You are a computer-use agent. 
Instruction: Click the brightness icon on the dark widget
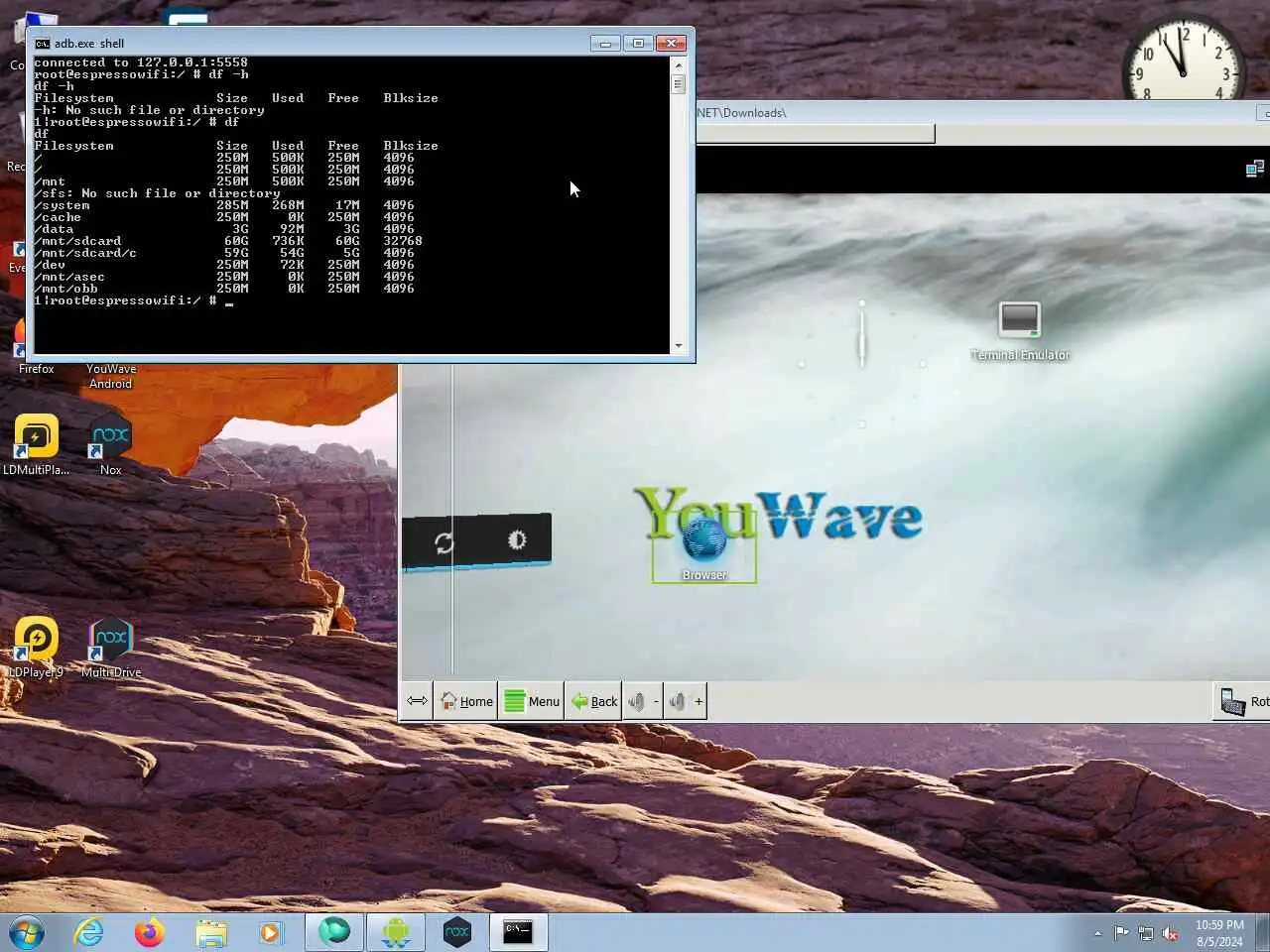point(517,539)
